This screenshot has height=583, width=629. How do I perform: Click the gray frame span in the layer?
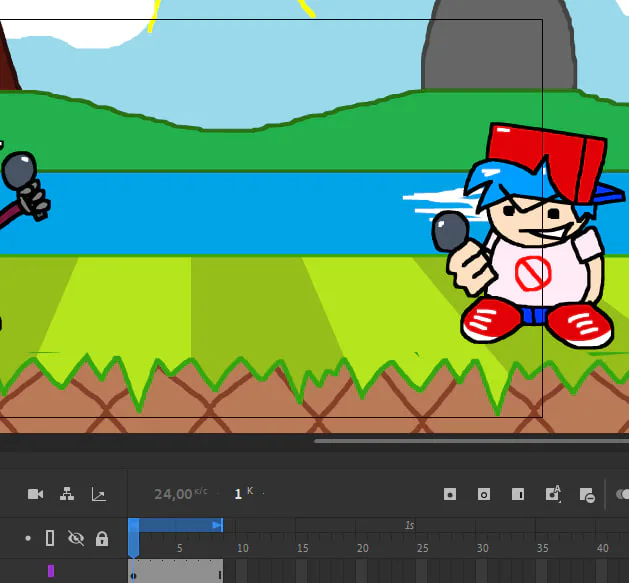[176, 571]
